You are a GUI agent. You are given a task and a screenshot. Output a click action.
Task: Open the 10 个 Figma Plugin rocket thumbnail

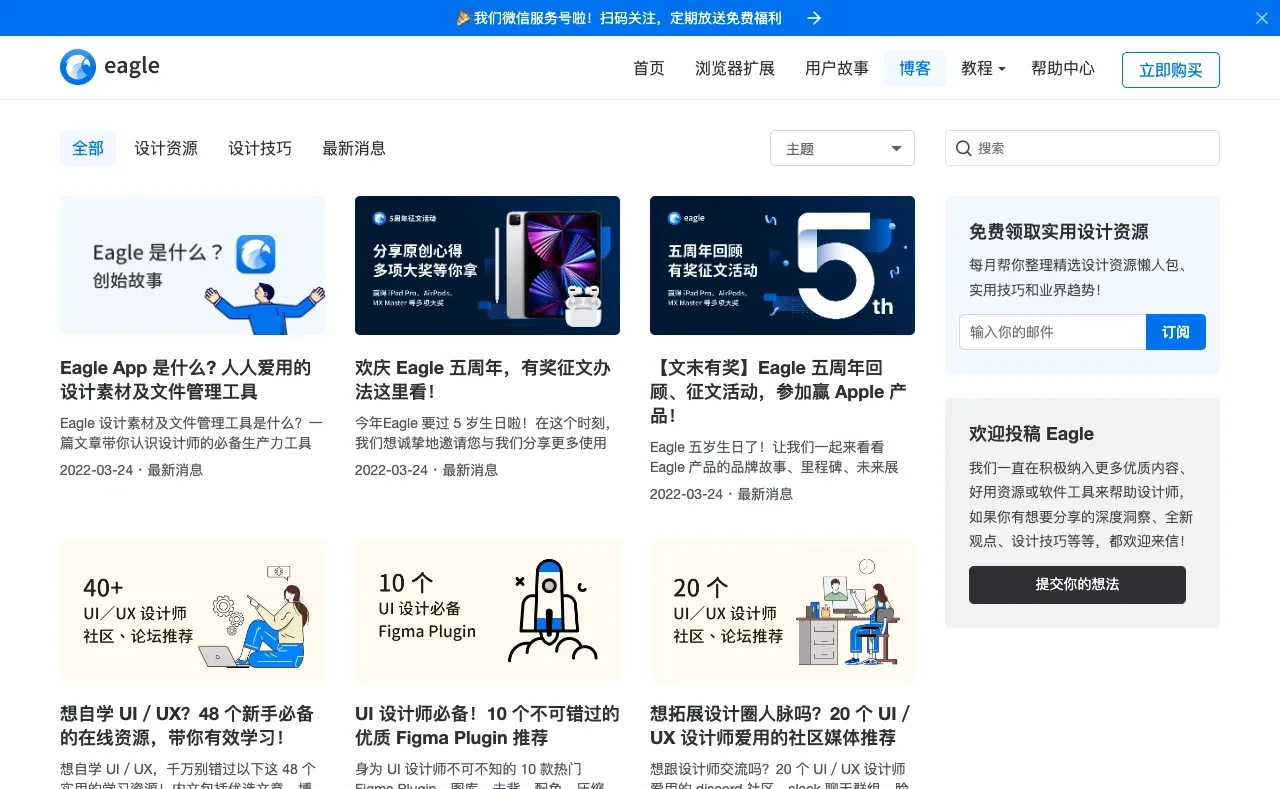point(487,611)
